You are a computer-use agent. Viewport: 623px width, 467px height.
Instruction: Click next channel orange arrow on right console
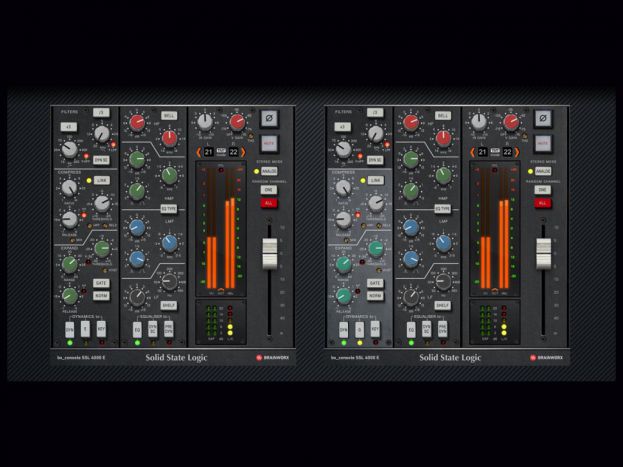click(517, 152)
